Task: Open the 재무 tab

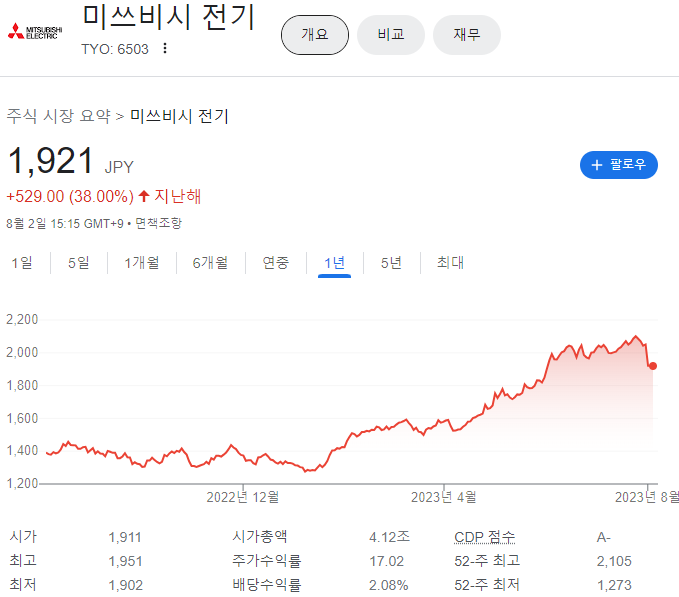Action: coord(467,35)
